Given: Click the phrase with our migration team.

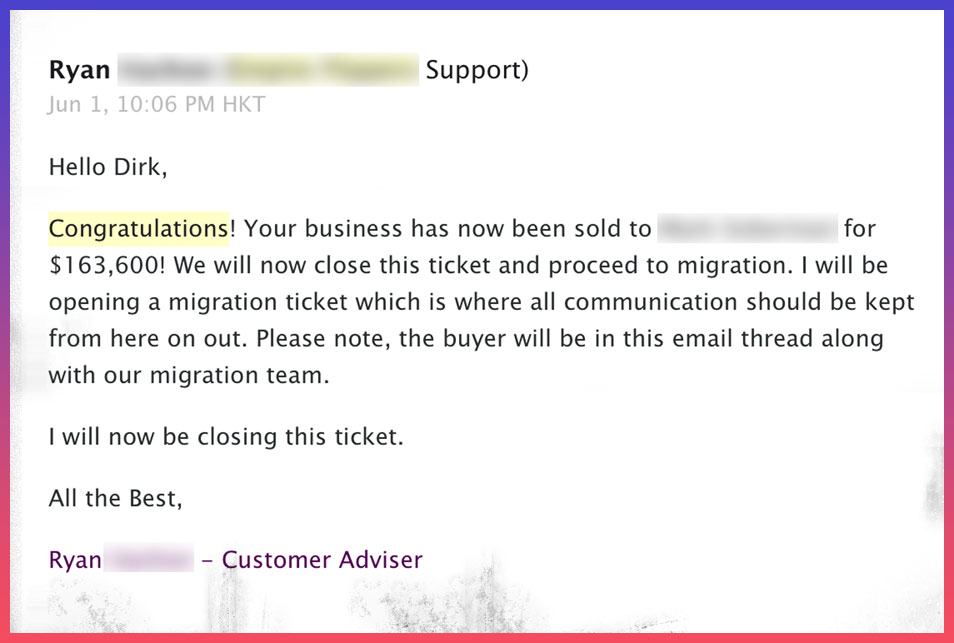Looking at the screenshot, I should tap(189, 375).
